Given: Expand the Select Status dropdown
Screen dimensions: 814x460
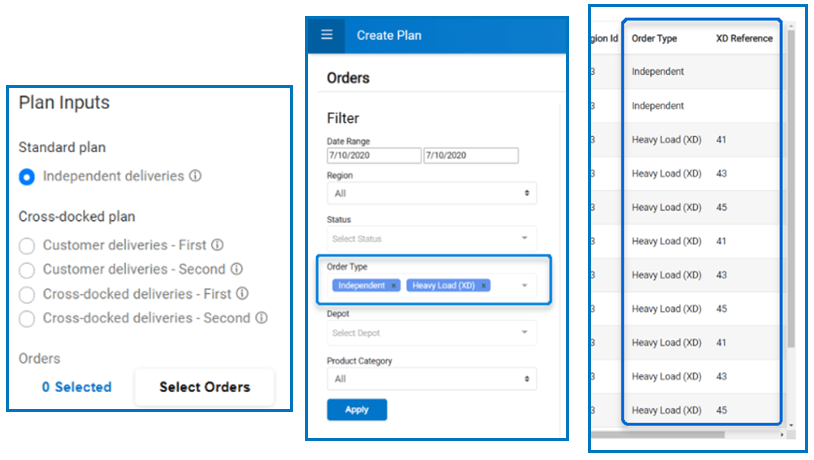Looking at the screenshot, I should 432,238.
